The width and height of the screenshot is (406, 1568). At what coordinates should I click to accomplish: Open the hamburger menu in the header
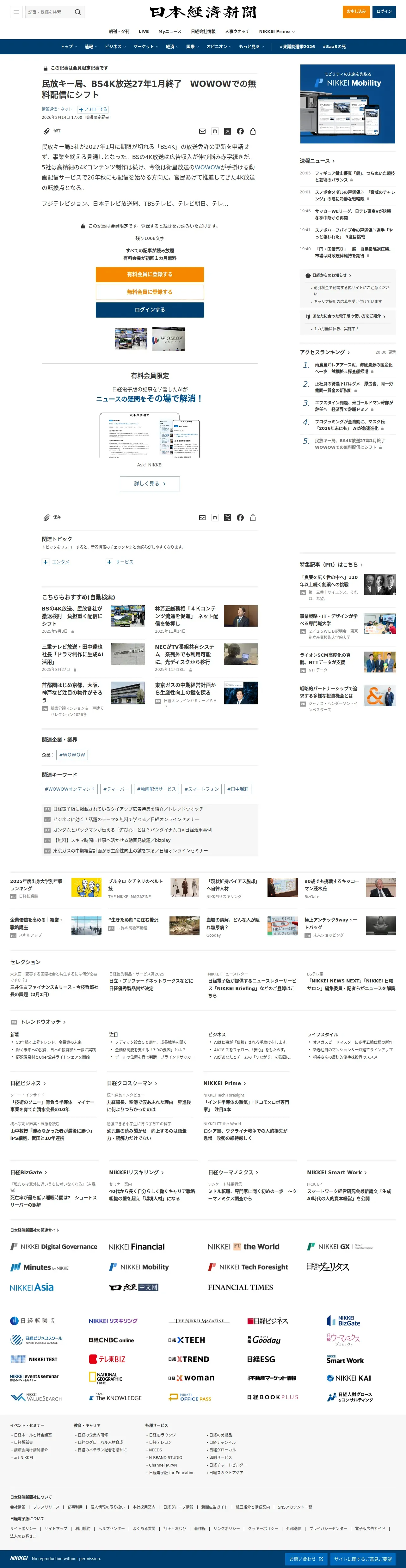coord(16,12)
